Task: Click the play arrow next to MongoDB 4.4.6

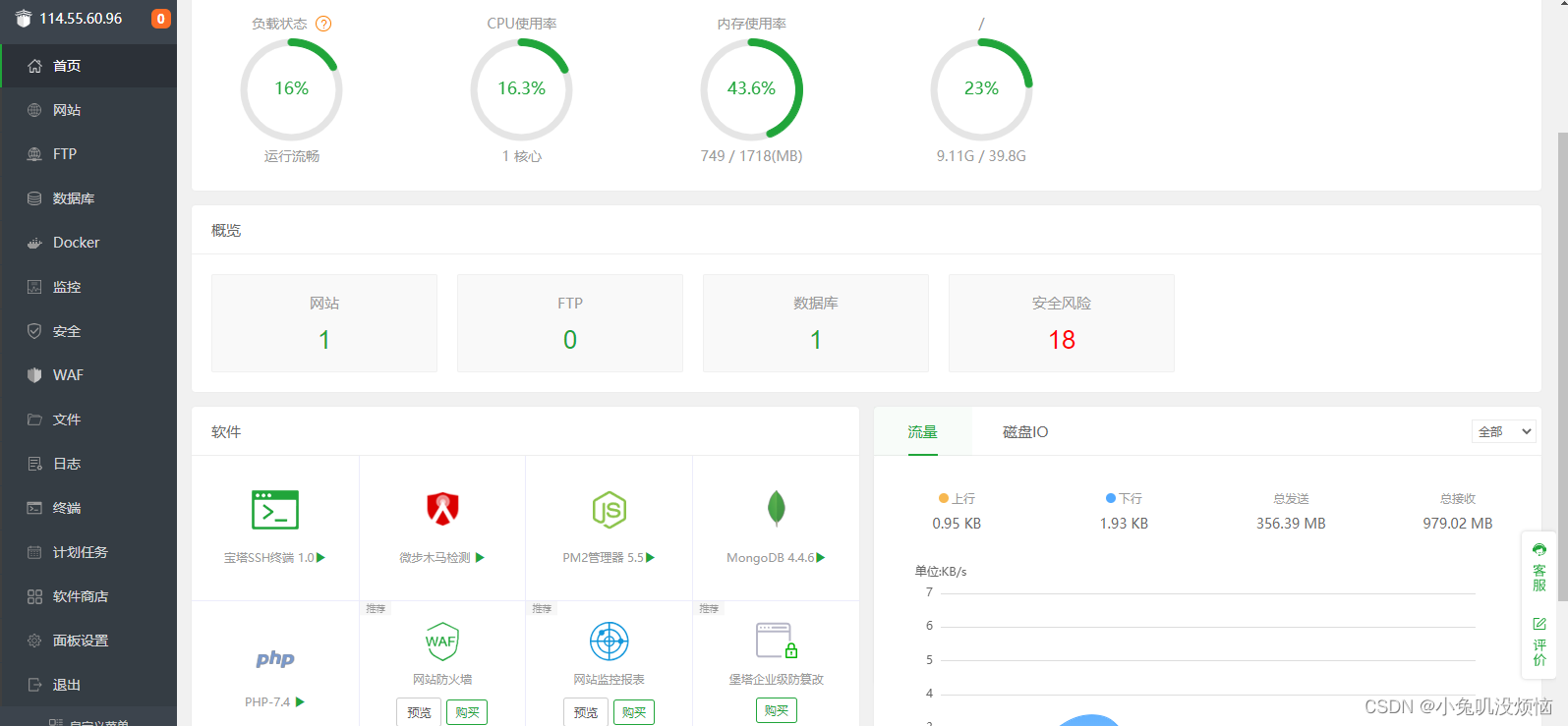Action: (x=821, y=558)
